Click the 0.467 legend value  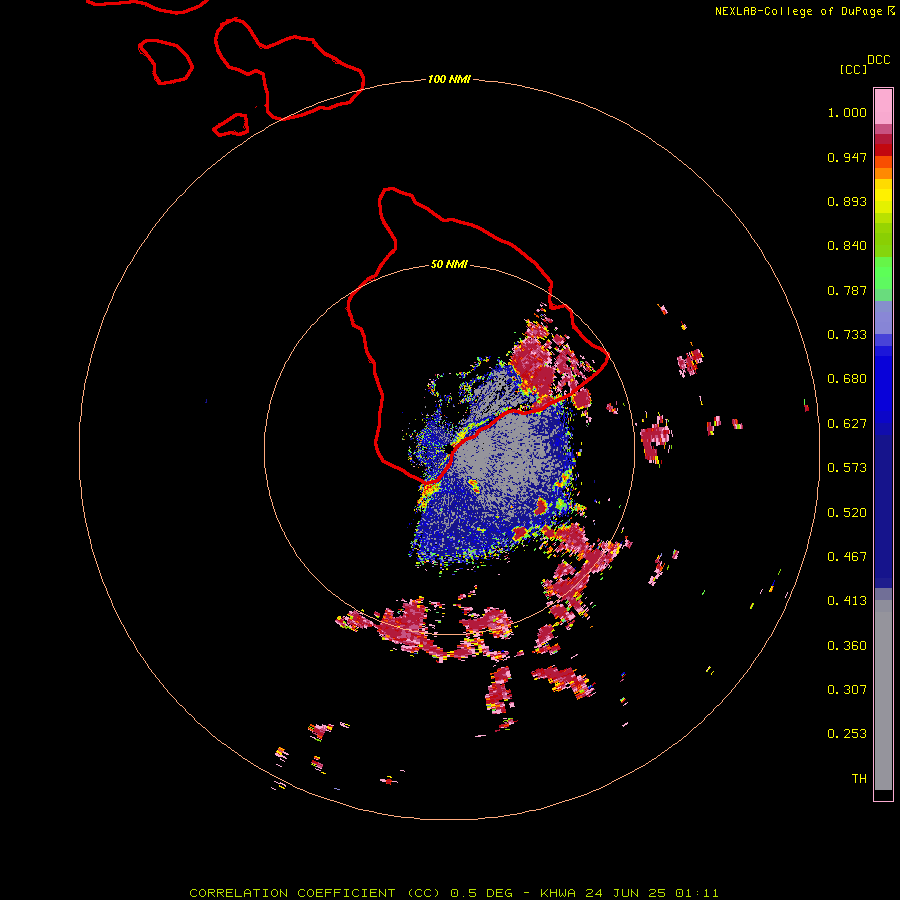847,557
